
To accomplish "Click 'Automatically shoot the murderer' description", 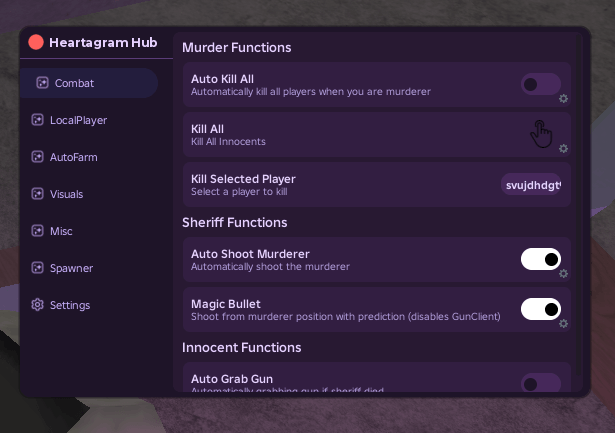I will coord(270,267).
